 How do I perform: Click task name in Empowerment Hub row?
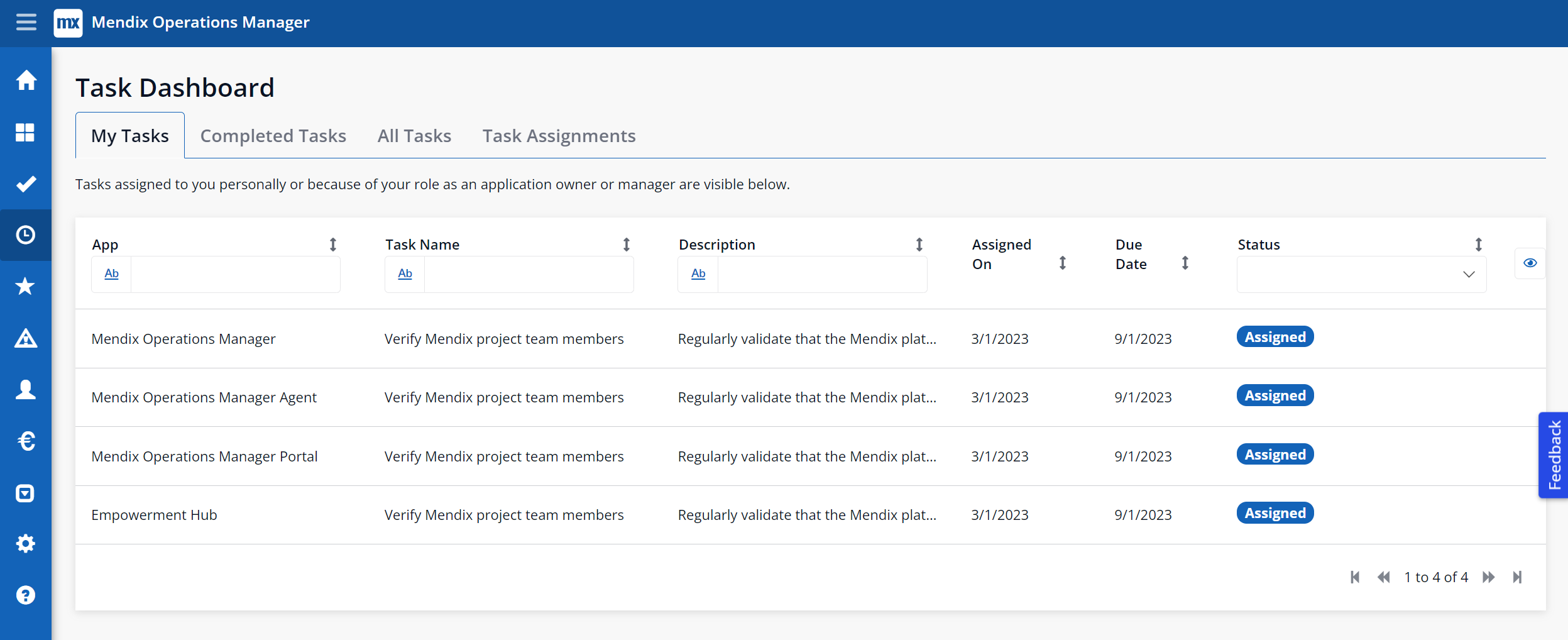click(504, 515)
